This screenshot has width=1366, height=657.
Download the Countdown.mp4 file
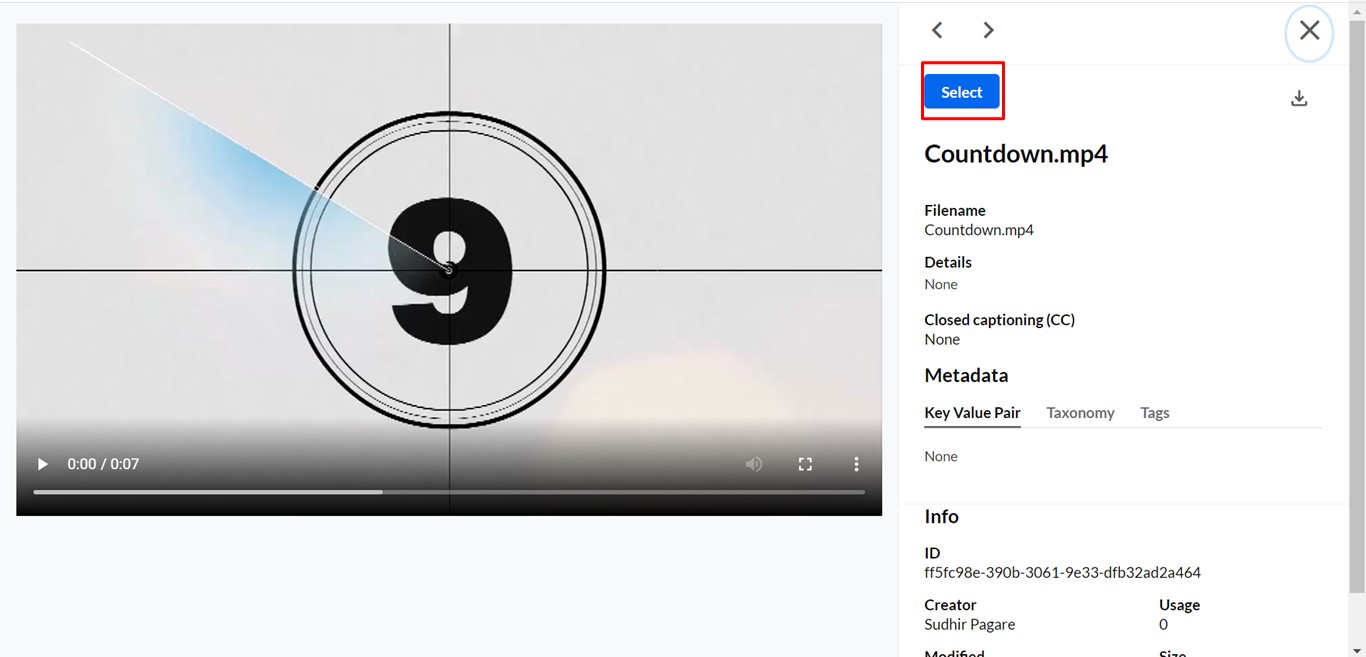pyautogui.click(x=1299, y=98)
